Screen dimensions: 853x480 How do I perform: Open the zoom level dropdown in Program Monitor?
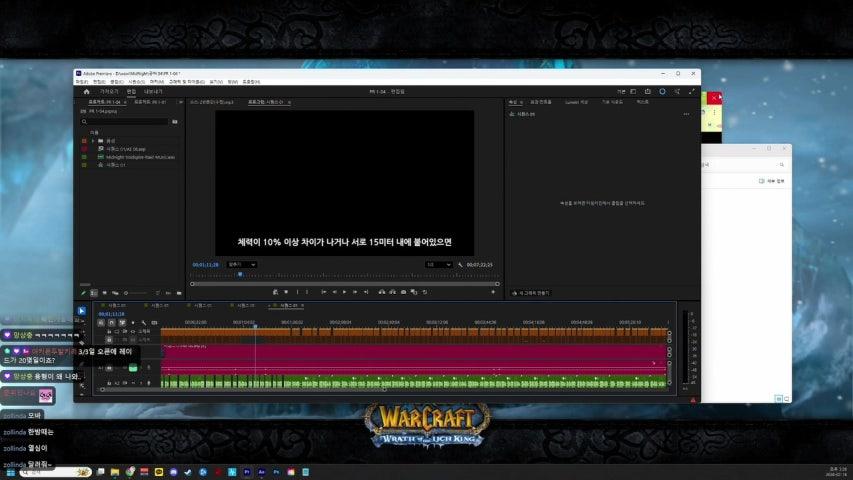[242, 265]
